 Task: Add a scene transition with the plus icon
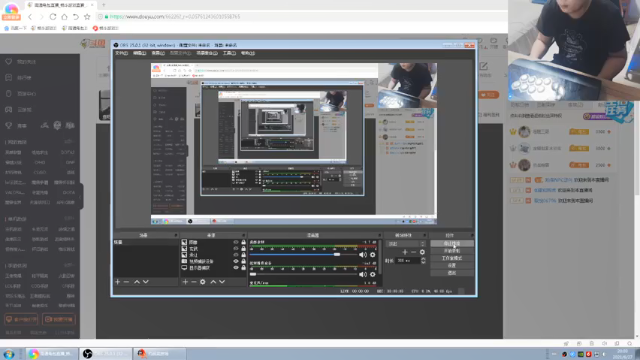click(x=404, y=252)
